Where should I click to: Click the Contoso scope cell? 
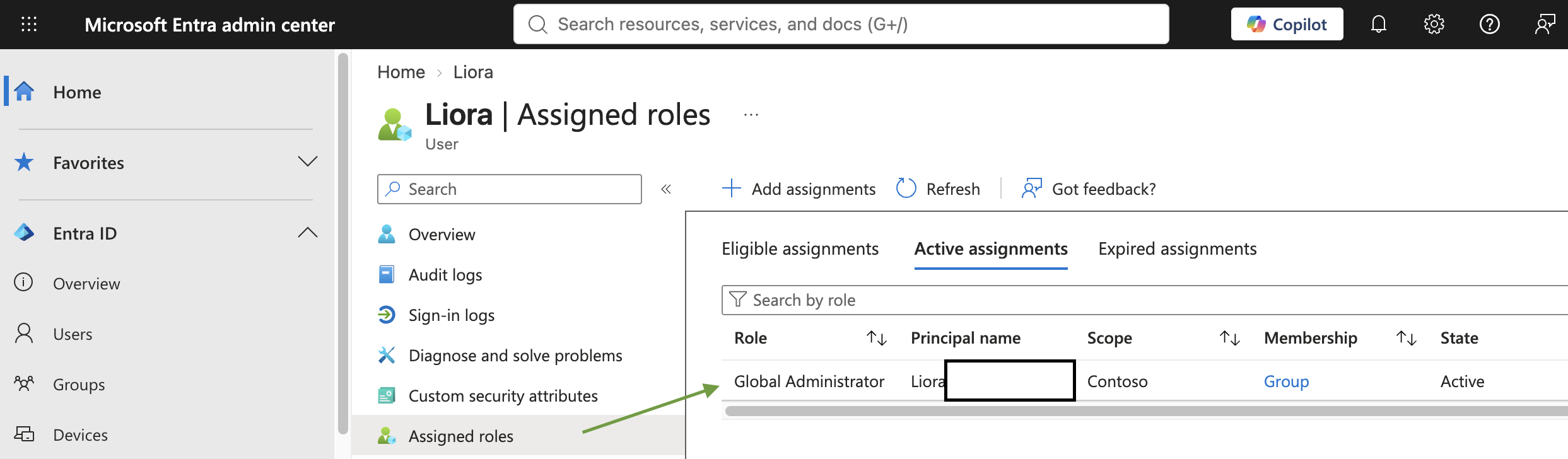point(1118,381)
